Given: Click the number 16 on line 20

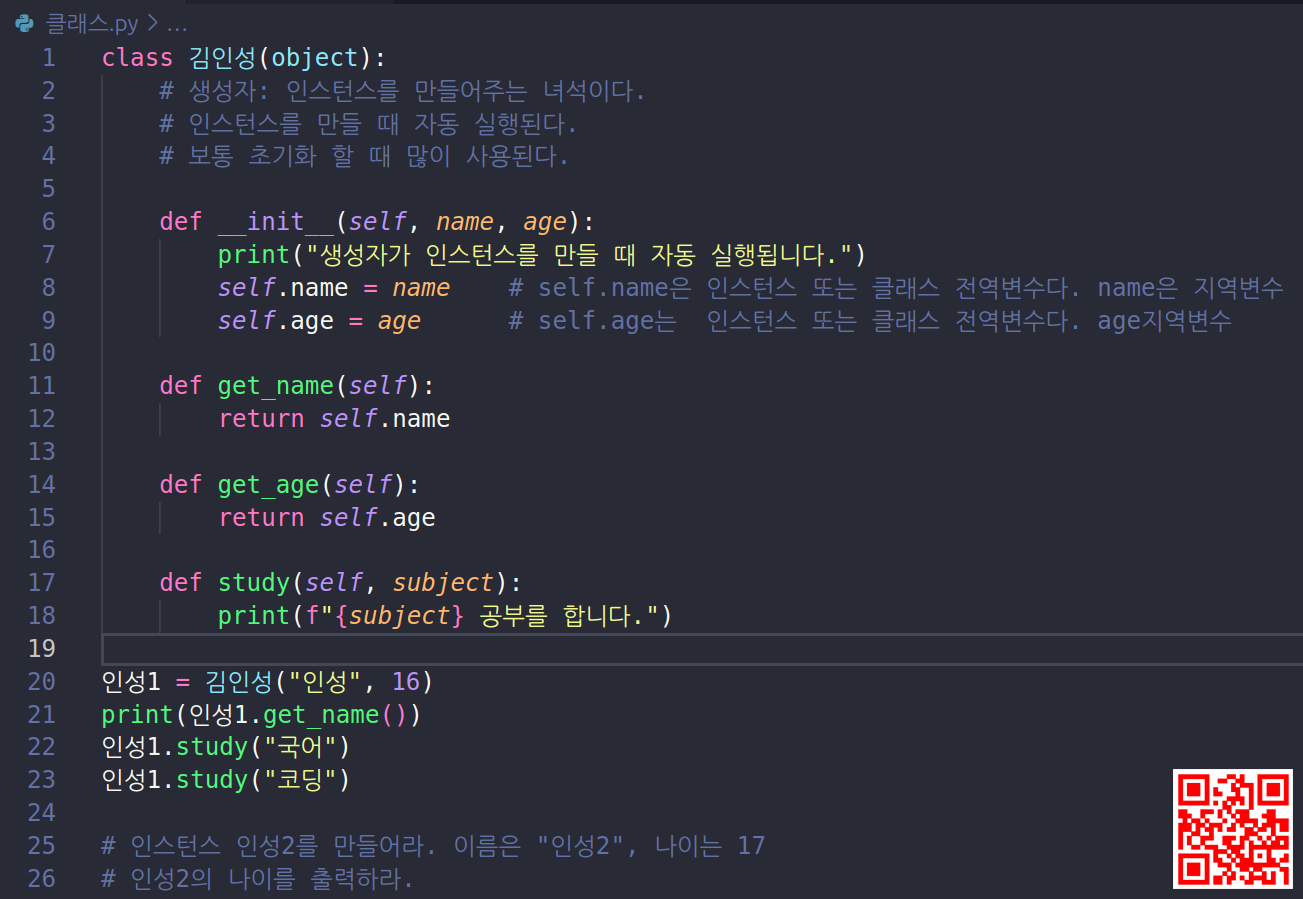Looking at the screenshot, I should [407, 682].
